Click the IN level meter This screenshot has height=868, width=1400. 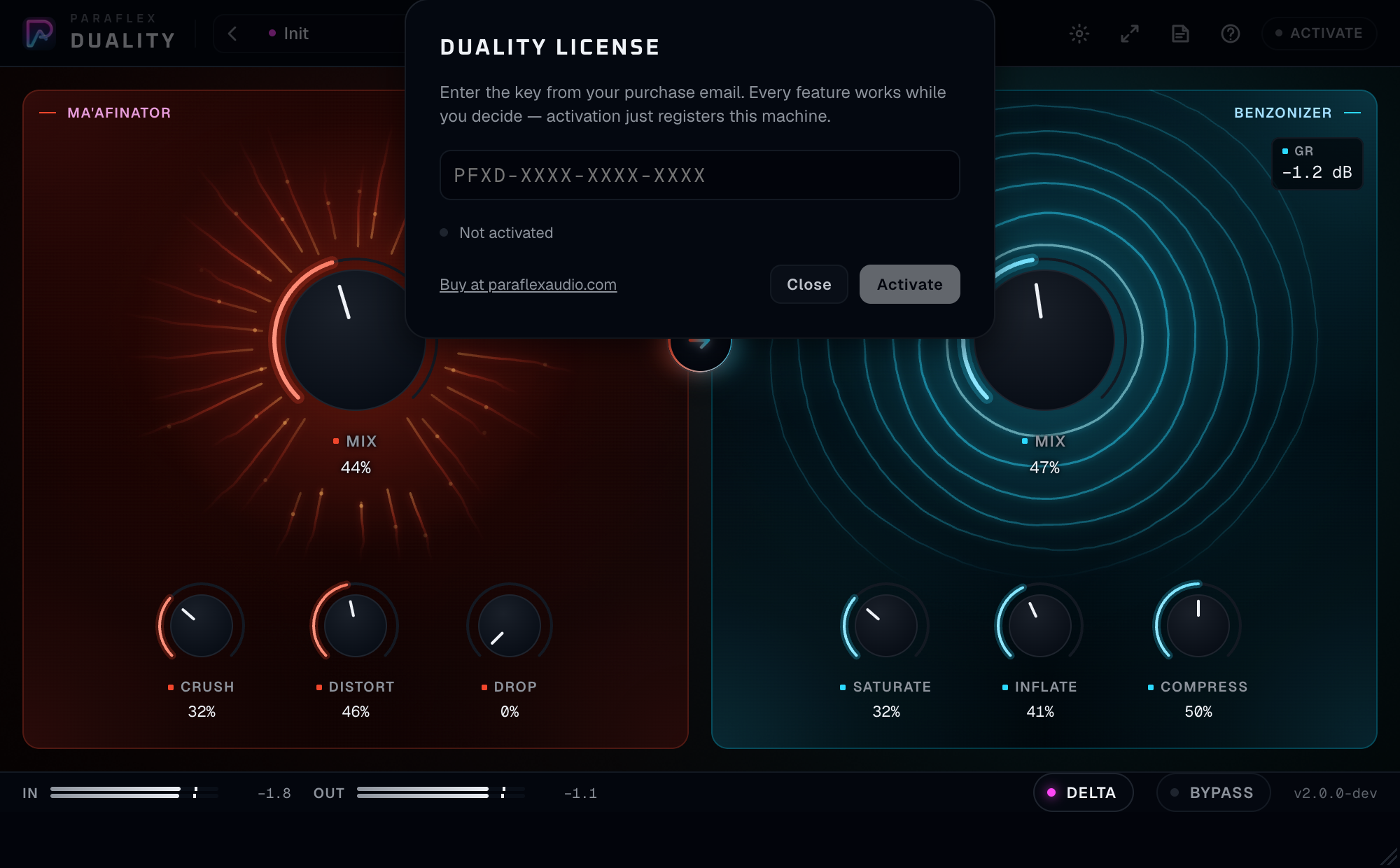pyautogui.click(x=134, y=792)
